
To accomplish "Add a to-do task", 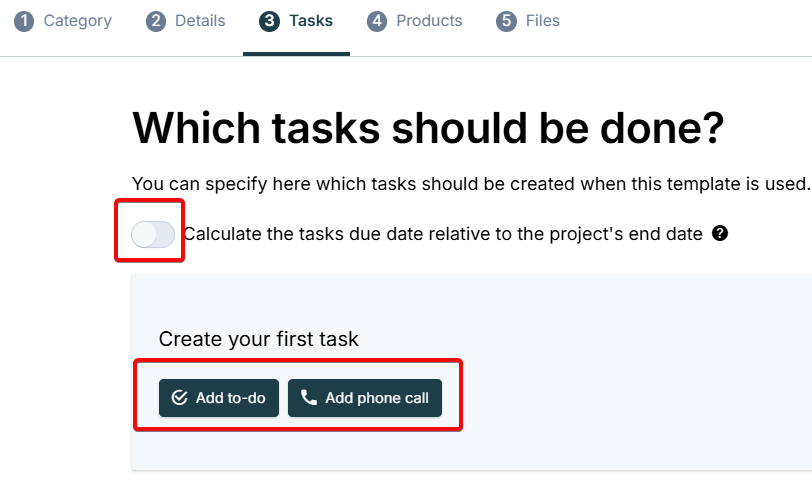I will (x=219, y=398).
